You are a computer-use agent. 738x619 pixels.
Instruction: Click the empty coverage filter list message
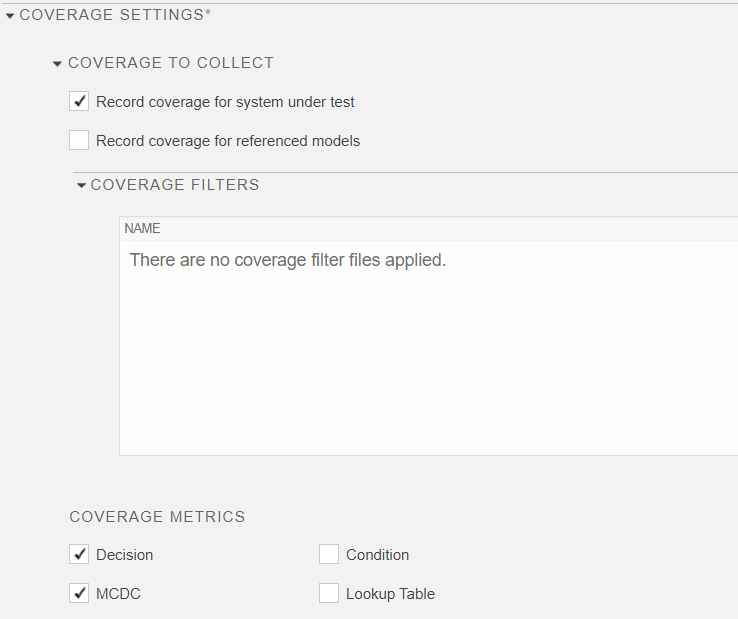[x=287, y=260]
